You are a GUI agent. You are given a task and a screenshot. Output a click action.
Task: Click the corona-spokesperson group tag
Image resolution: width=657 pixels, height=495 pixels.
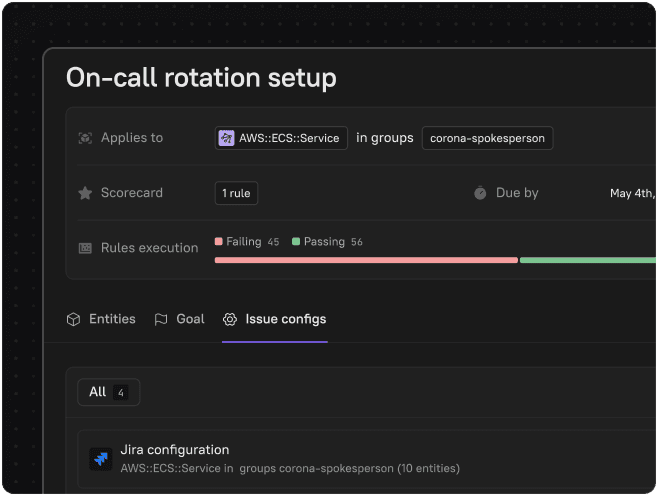pos(487,138)
